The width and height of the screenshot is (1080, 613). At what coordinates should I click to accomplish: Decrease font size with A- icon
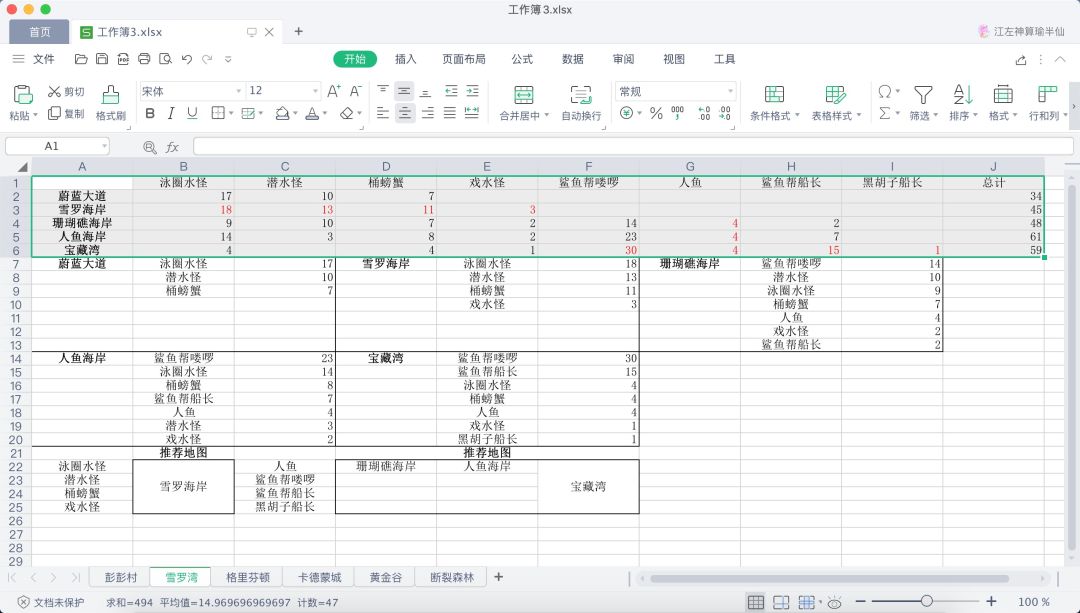(x=355, y=91)
